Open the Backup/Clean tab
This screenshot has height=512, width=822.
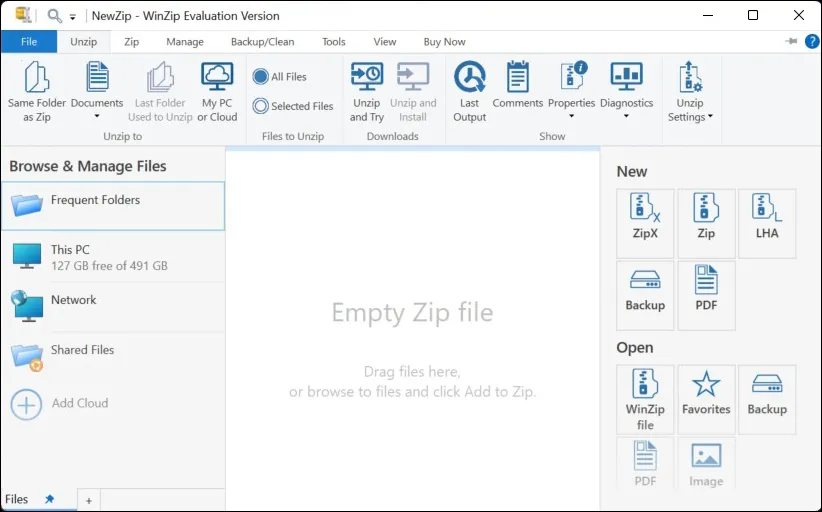click(263, 41)
